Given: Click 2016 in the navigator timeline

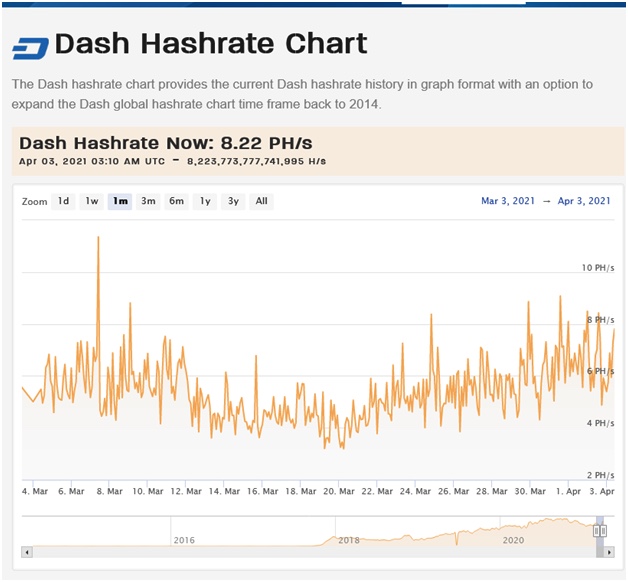Looking at the screenshot, I should pyautogui.click(x=184, y=540).
